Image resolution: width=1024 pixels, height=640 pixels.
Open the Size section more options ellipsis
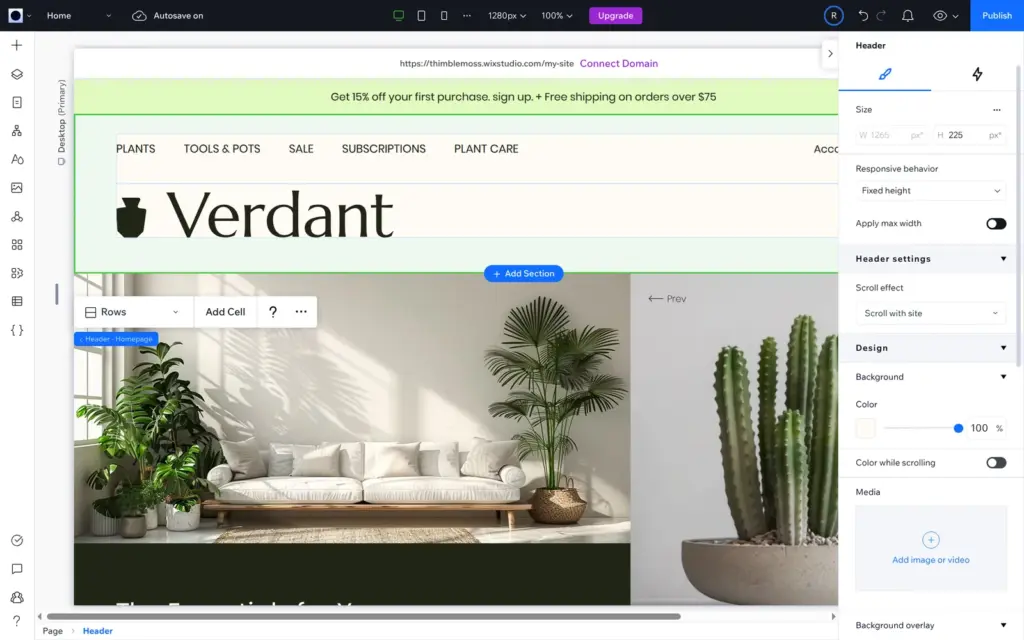997,110
